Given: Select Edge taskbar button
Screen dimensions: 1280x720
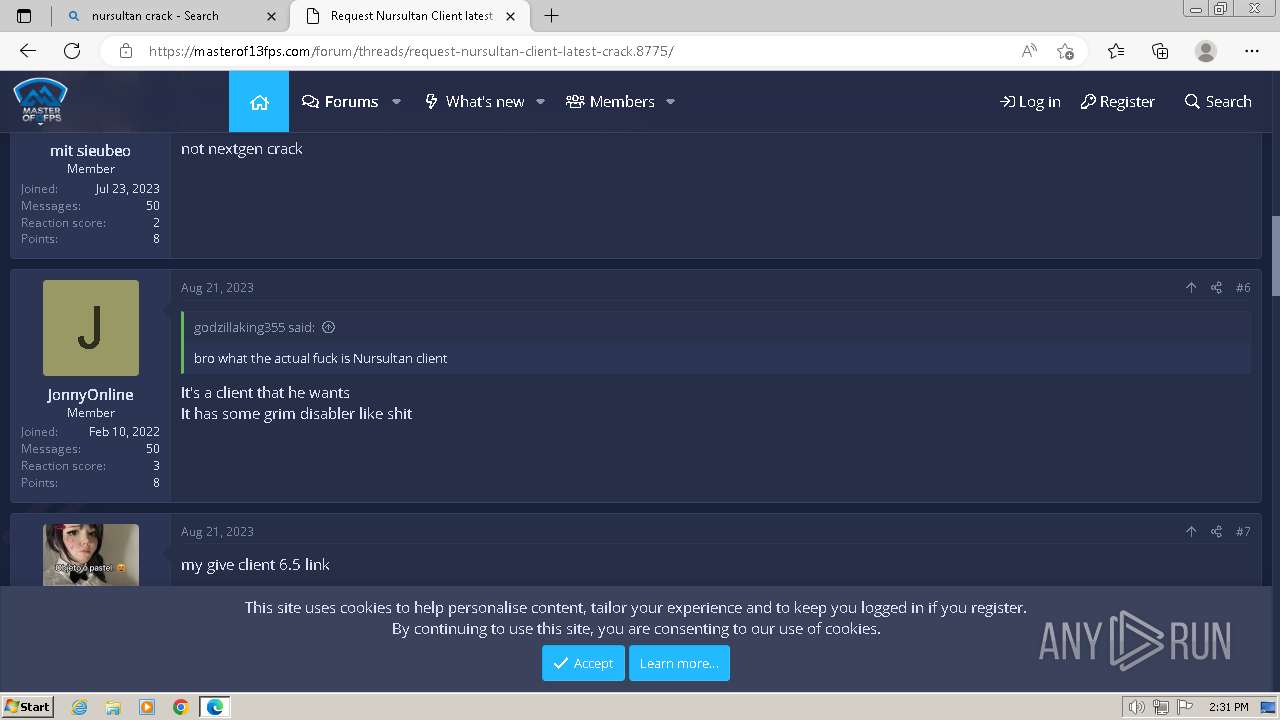Looking at the screenshot, I should tap(215, 707).
